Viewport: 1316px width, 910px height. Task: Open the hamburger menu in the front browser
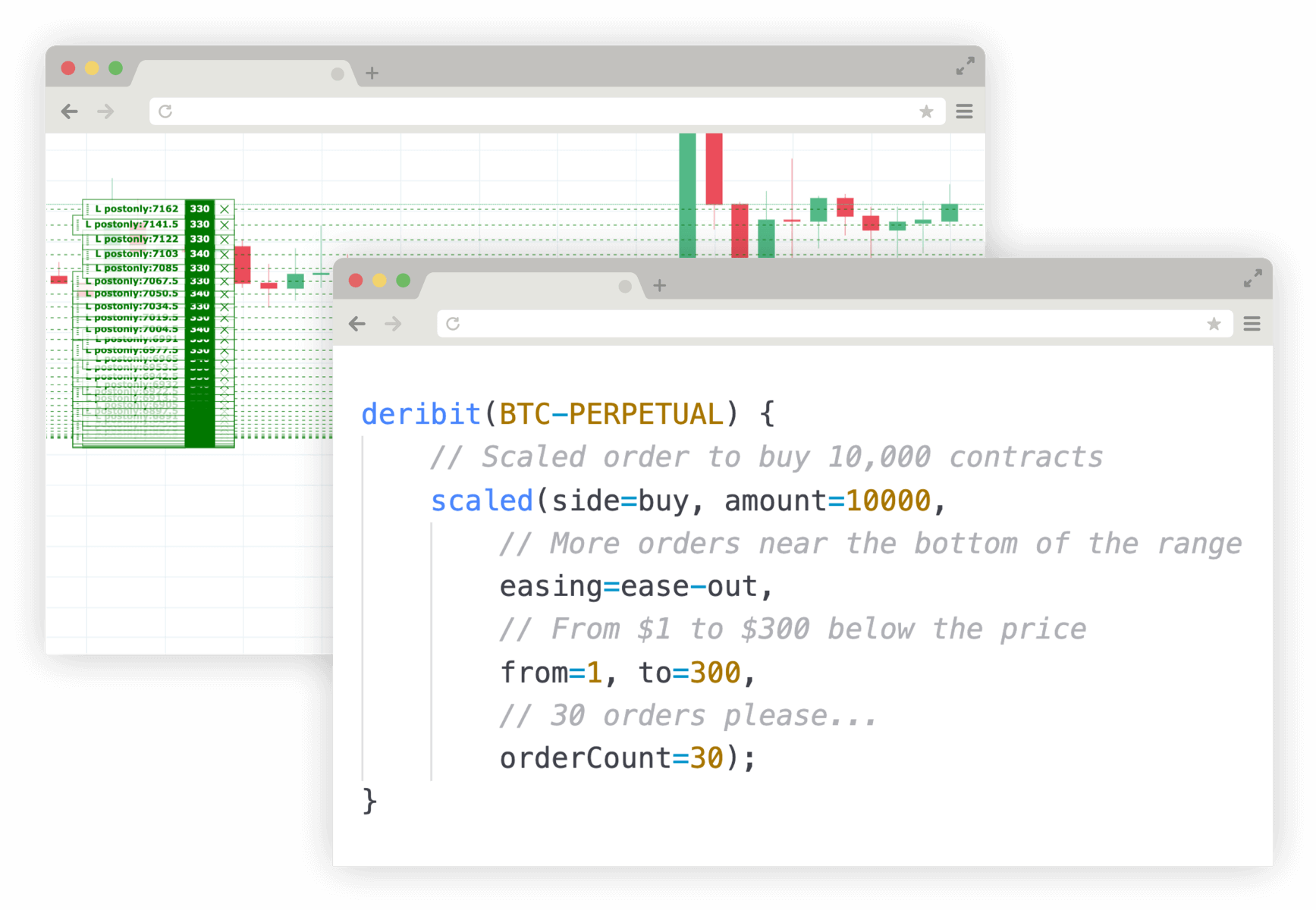pos(1252,325)
